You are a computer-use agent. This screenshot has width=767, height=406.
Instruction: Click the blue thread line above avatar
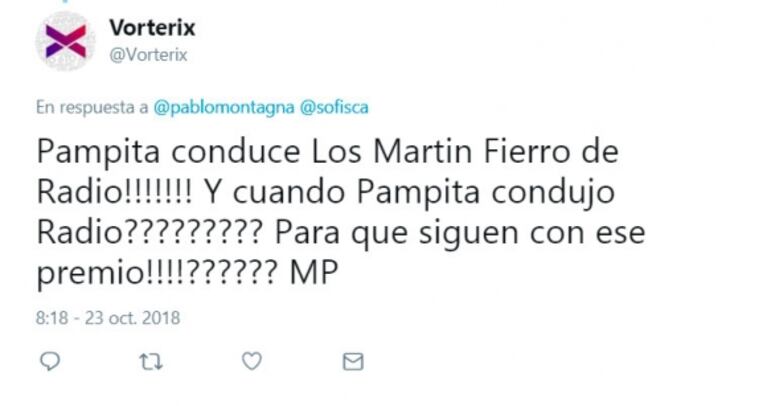click(x=66, y=1)
